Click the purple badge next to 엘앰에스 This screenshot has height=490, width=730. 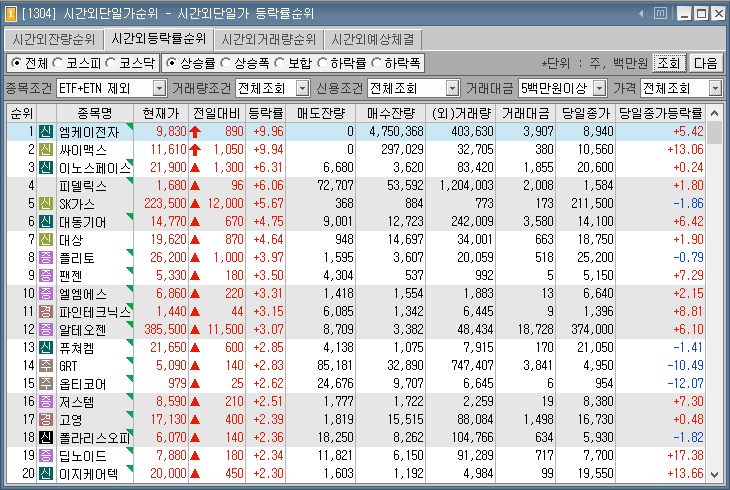[46, 293]
